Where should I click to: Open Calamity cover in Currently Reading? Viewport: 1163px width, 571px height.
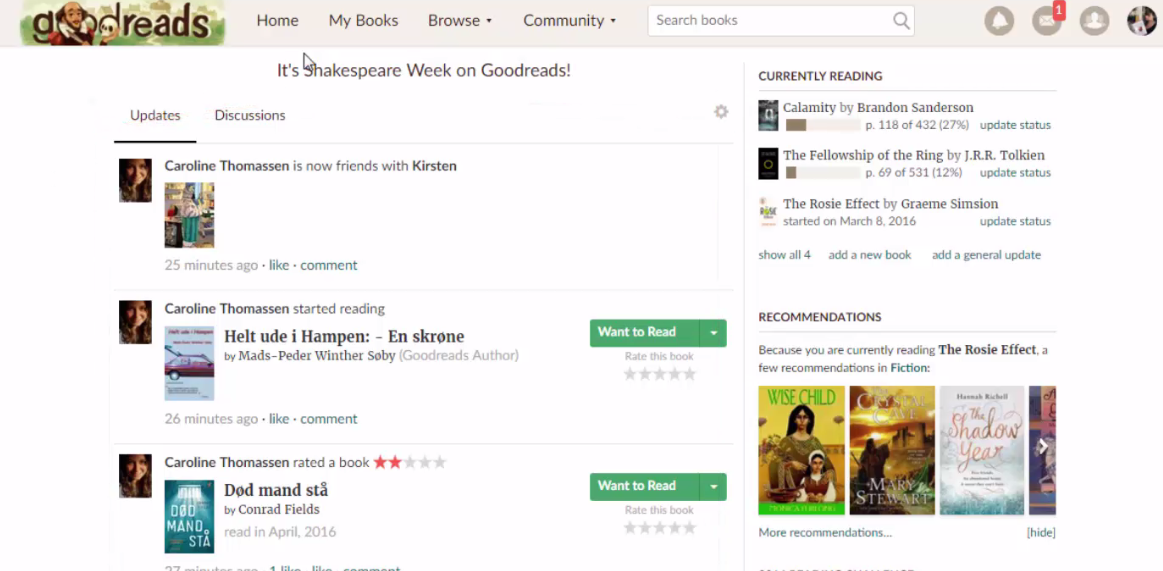click(768, 116)
